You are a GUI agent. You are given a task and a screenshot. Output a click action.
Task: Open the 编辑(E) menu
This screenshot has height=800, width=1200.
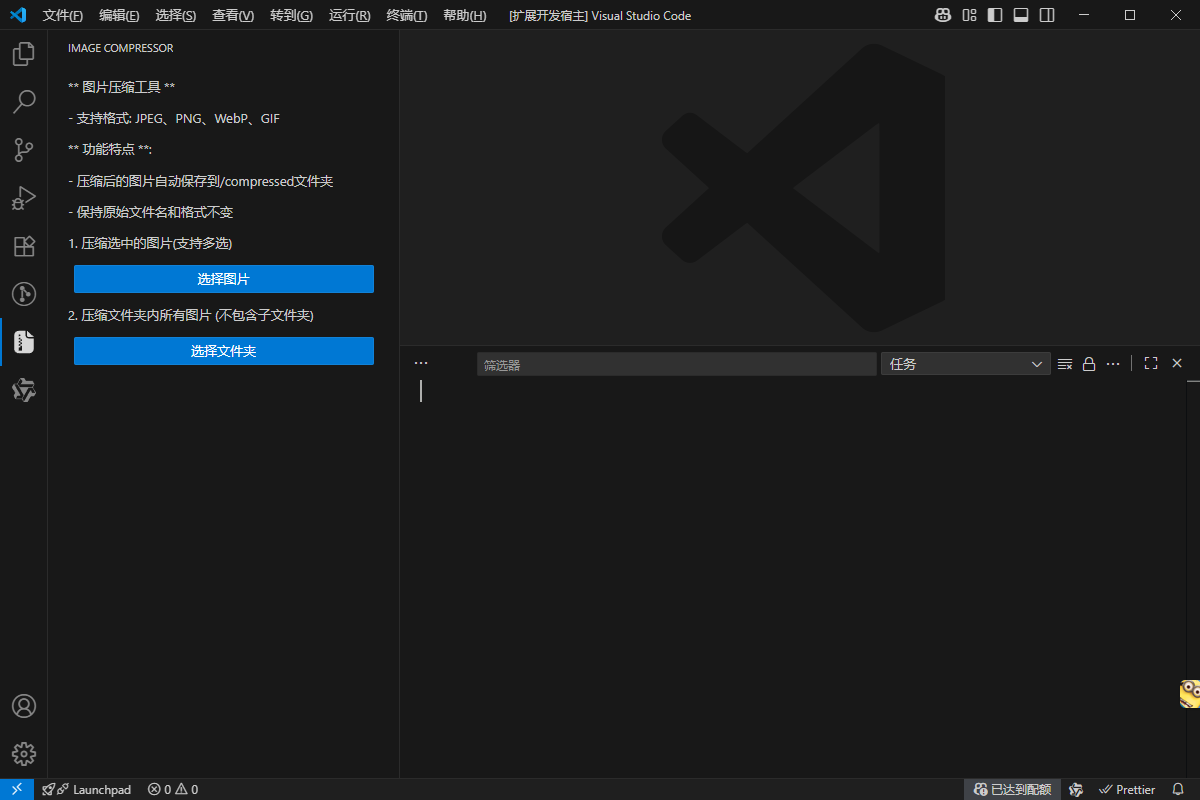[x=119, y=15]
